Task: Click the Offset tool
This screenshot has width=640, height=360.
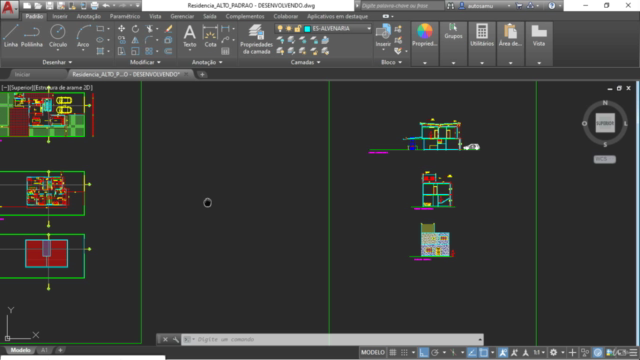Action: [x=168, y=51]
